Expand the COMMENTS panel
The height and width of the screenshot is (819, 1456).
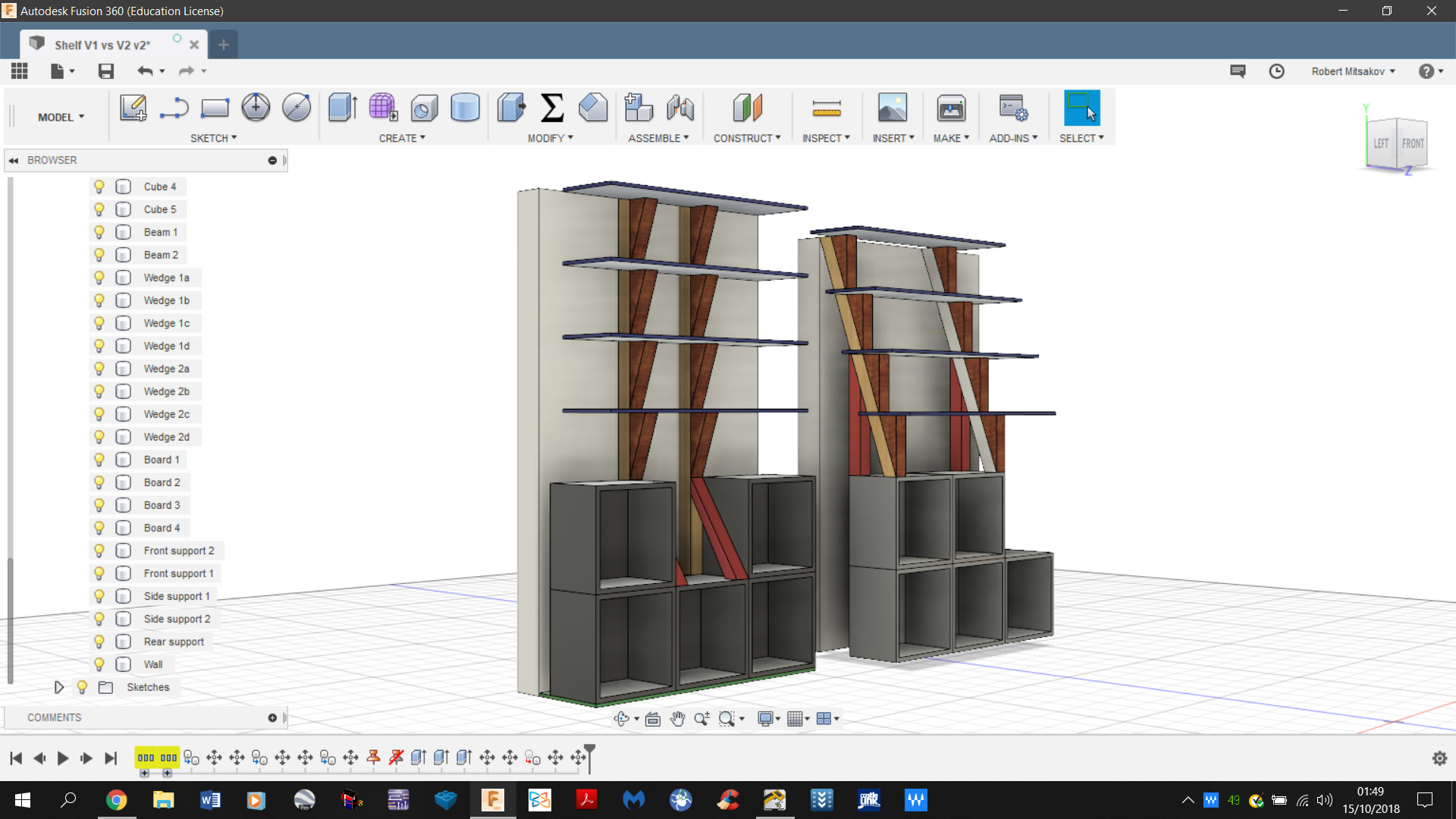pos(272,717)
